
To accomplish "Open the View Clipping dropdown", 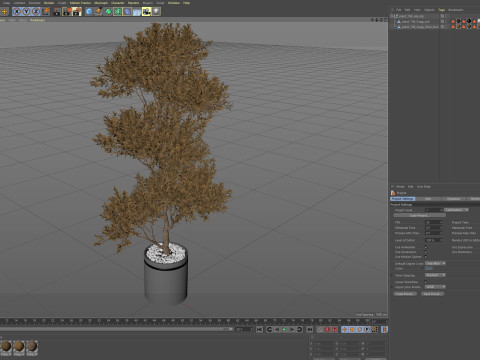I will click(435, 275).
